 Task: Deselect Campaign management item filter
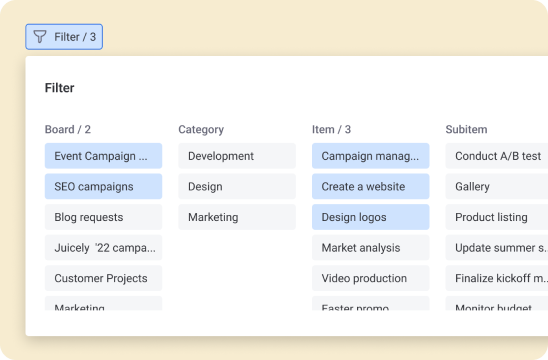(370, 156)
